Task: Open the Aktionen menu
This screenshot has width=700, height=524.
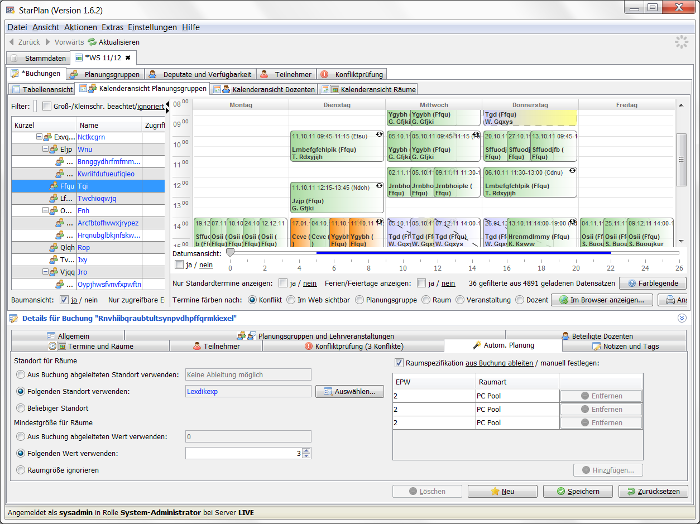Action: [x=80, y=27]
